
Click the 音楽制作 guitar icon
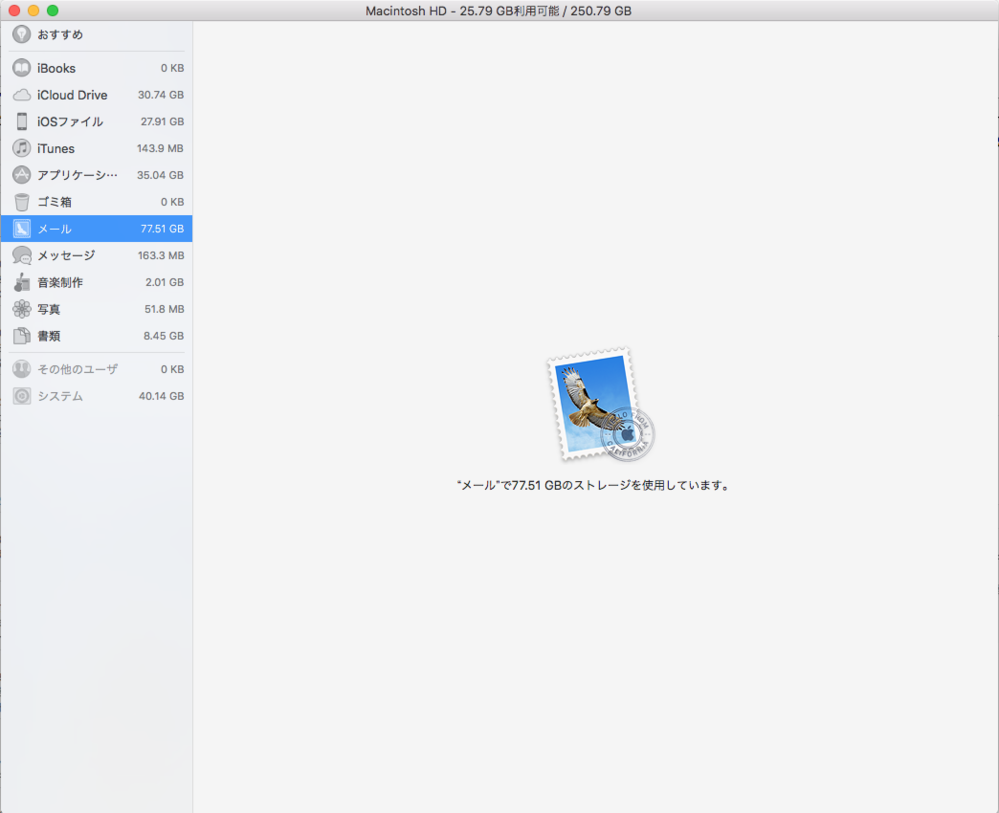point(22,282)
